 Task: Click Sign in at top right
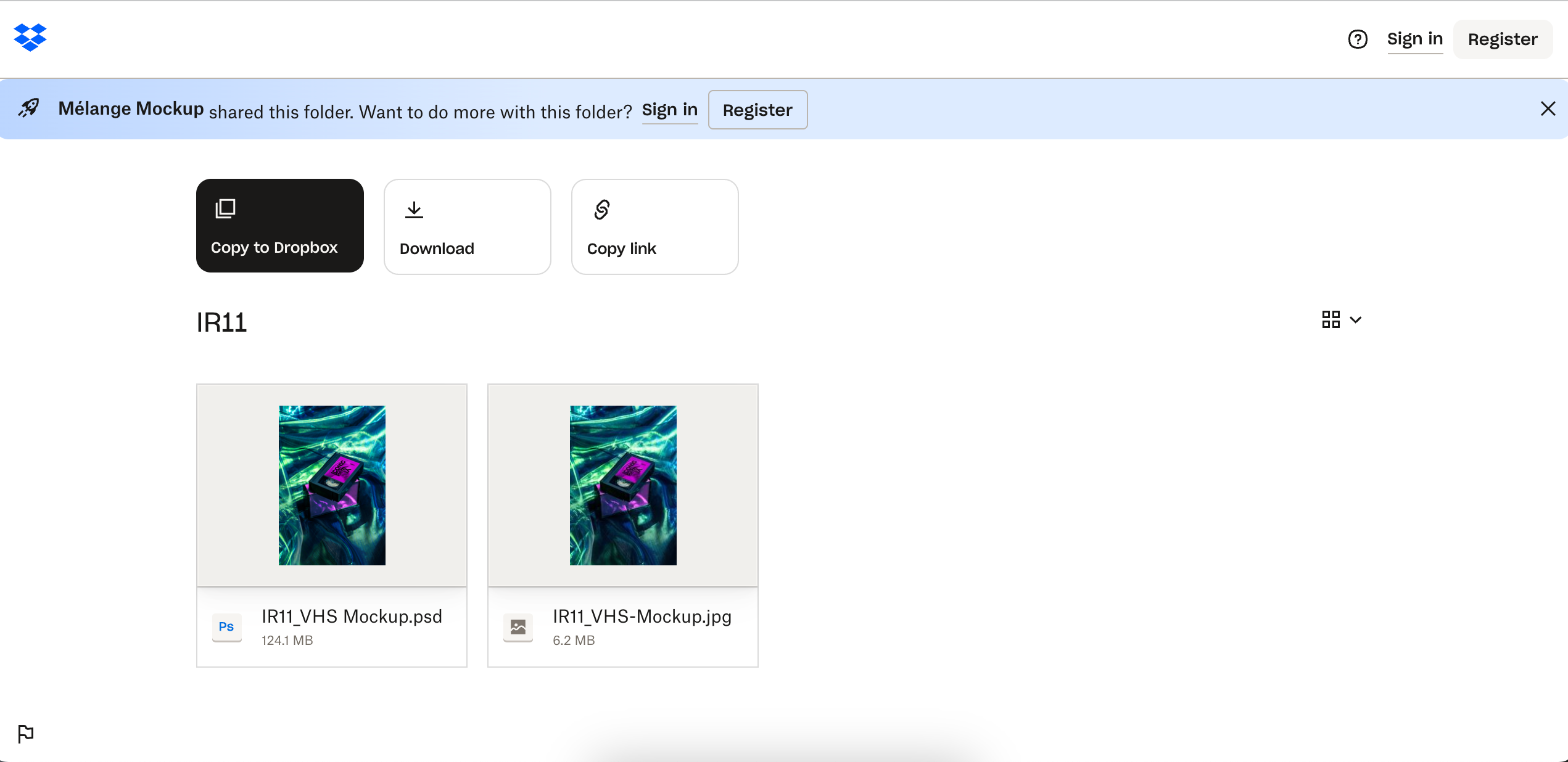pos(1414,39)
